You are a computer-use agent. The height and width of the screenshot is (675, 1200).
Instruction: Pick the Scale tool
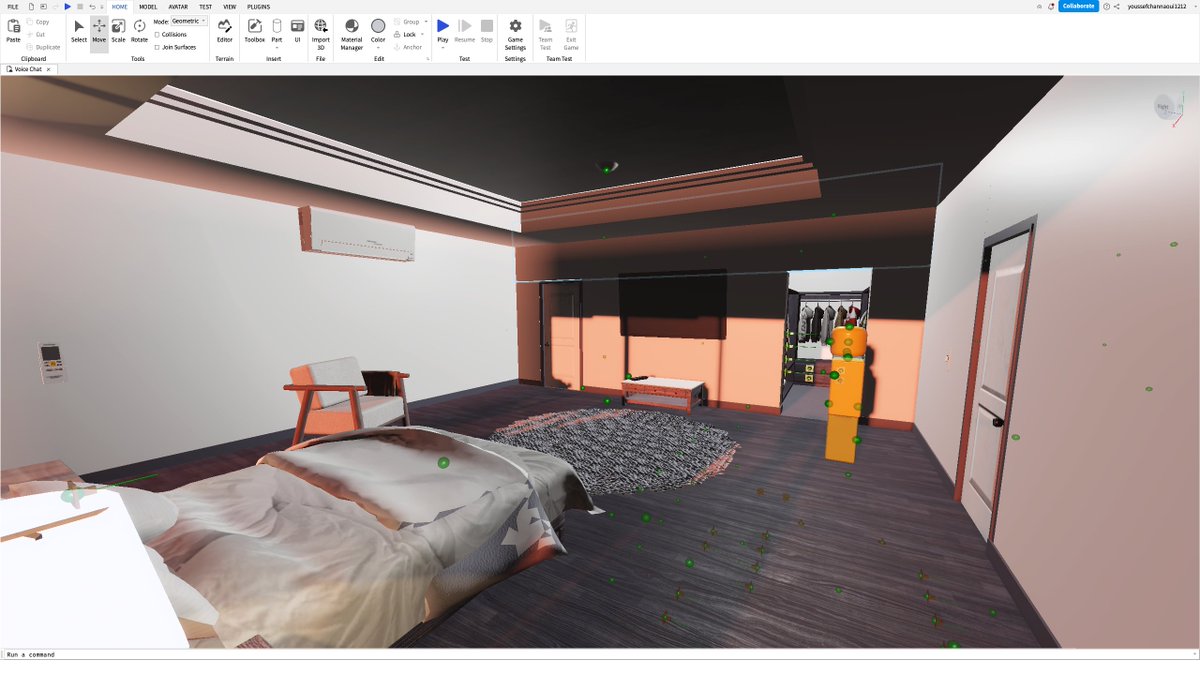[x=118, y=31]
